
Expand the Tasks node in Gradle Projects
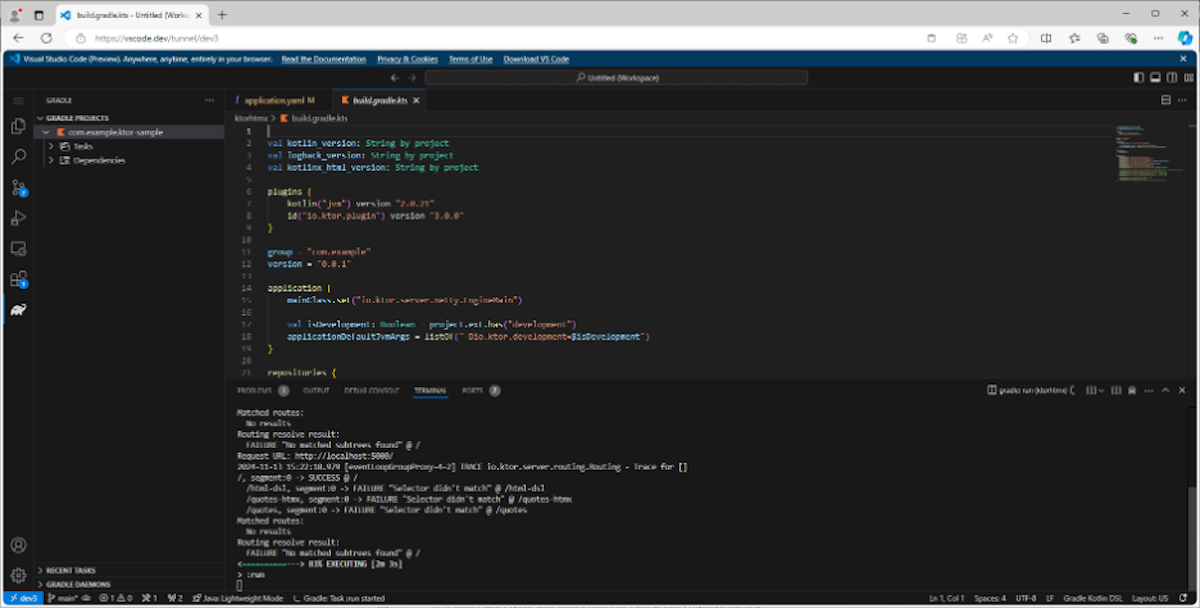tap(51, 146)
